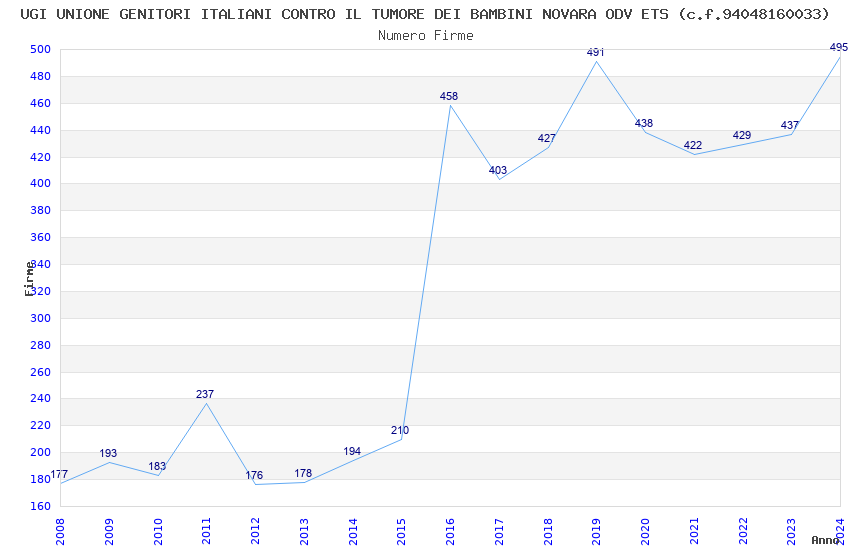This screenshot has width=850, height=550.
Task: Click y-axis value 360
Action: pos(40,237)
